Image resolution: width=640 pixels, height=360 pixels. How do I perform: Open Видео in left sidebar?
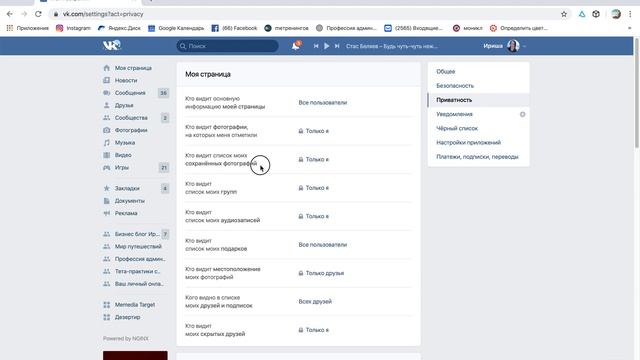click(x=123, y=155)
